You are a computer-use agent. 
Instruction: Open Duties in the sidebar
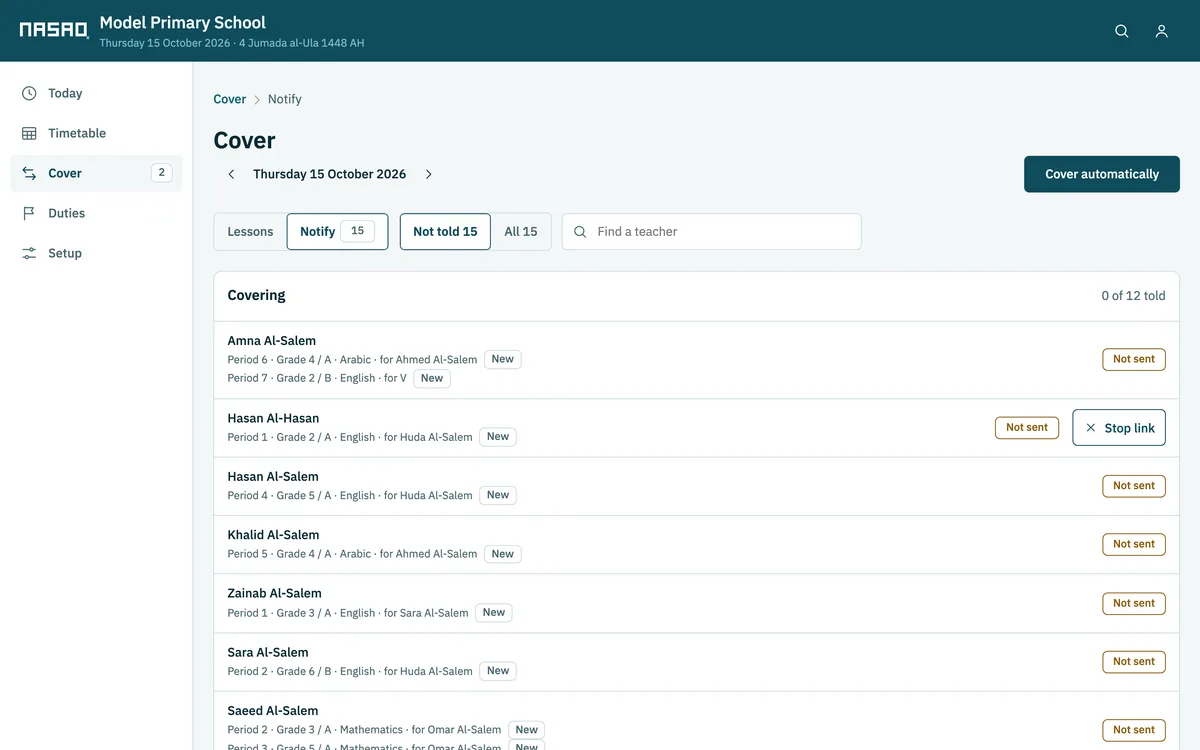click(x=96, y=213)
